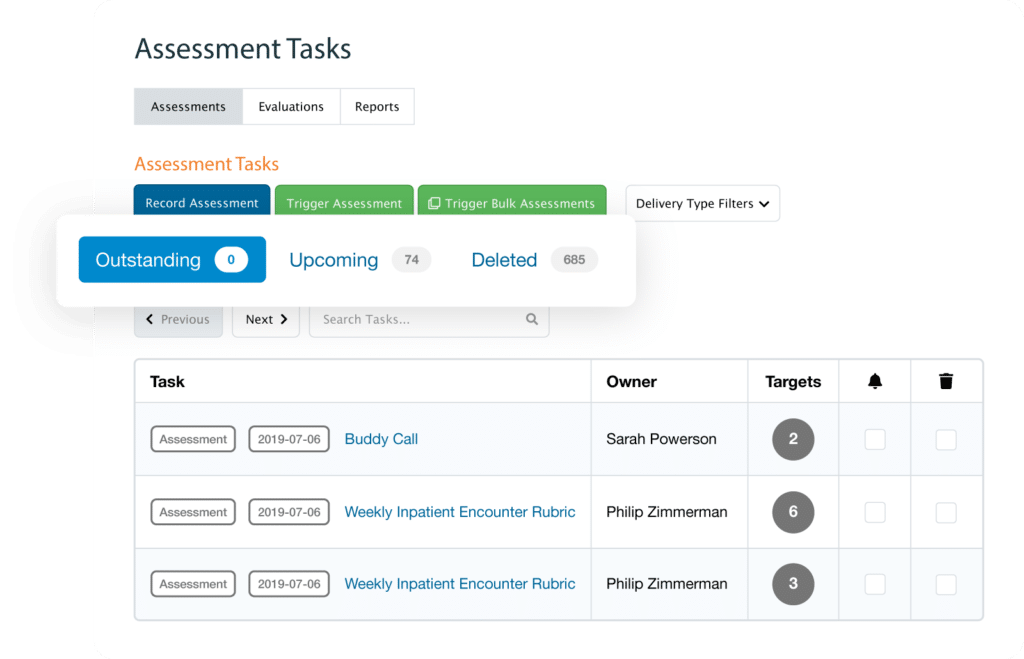Click the Trigger Bulk Assessments button
The image size is (1024, 659).
[x=512, y=201]
